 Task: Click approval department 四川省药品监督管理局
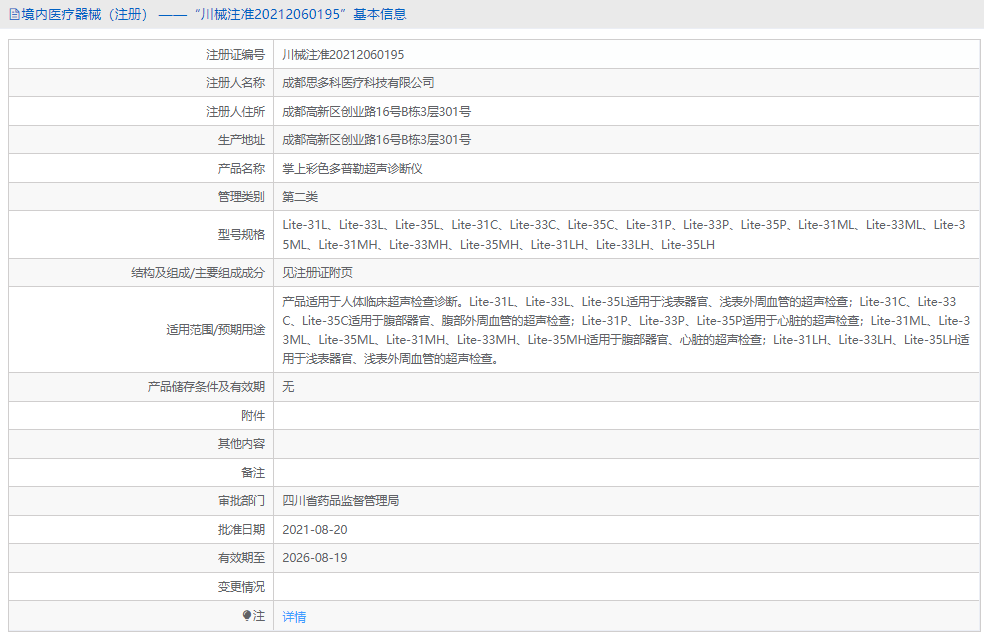point(340,500)
